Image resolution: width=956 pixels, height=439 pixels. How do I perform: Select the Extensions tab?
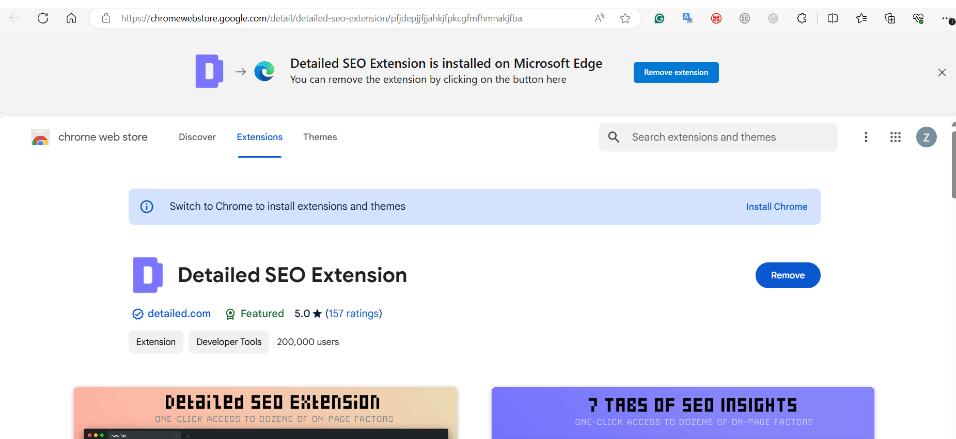pos(260,137)
